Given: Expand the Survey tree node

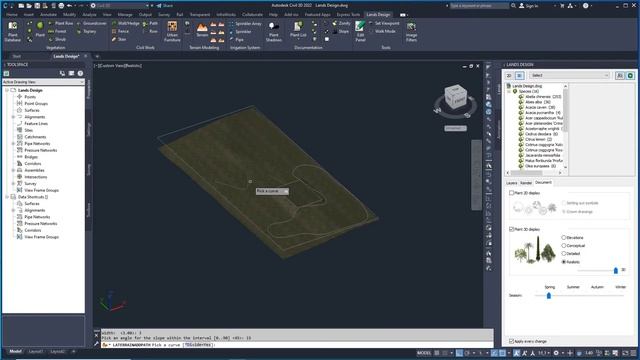Looking at the screenshot, I should [13, 184].
